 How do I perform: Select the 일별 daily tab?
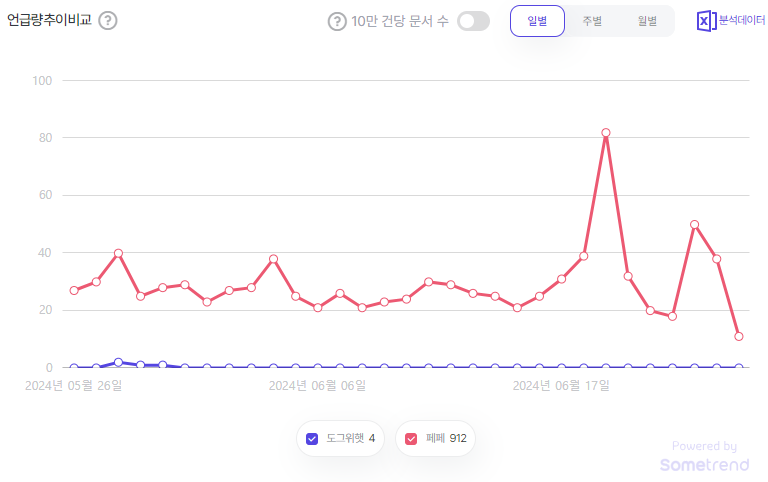(537, 21)
